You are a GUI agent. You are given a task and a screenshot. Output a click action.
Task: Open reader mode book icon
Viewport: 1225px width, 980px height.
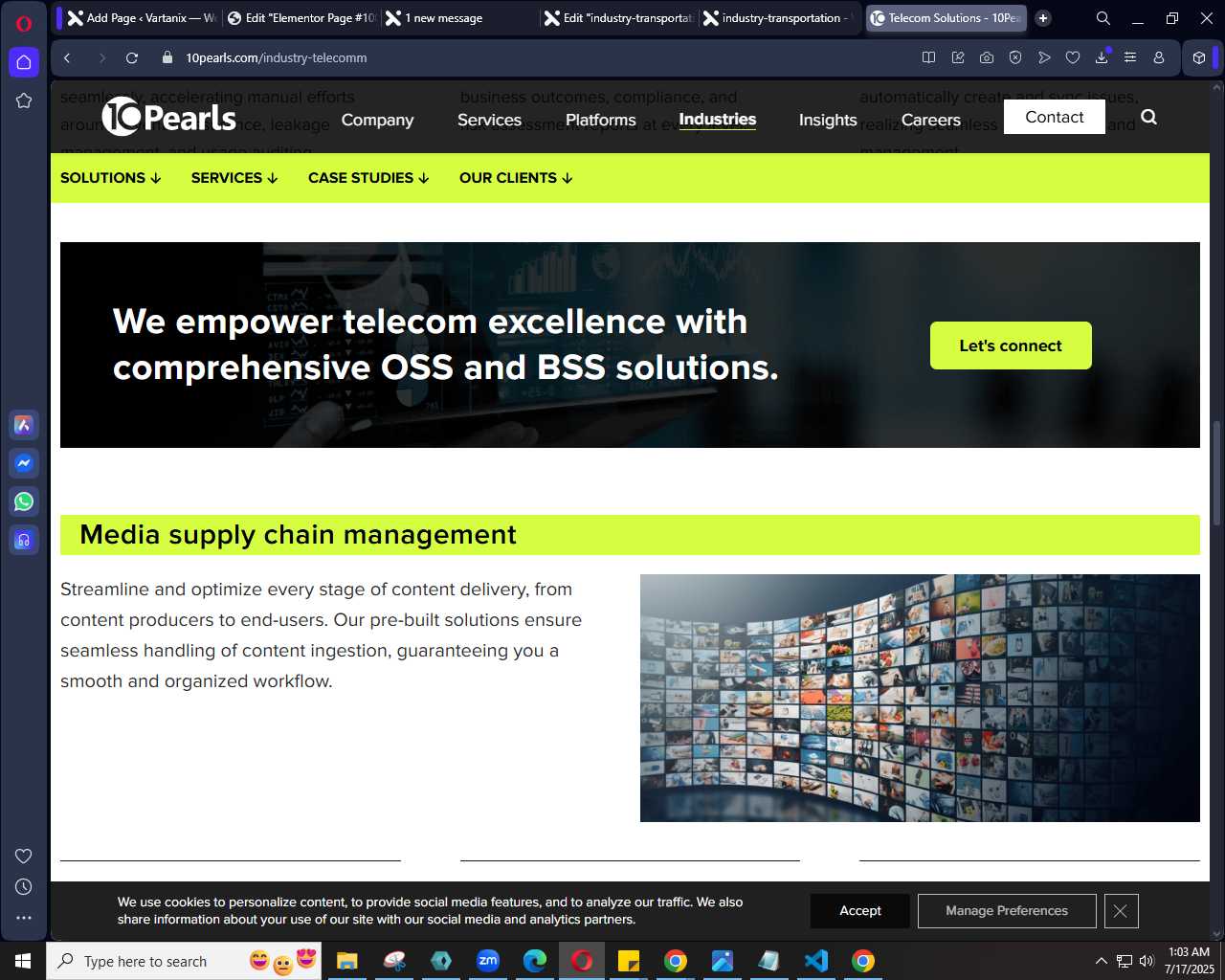(928, 57)
